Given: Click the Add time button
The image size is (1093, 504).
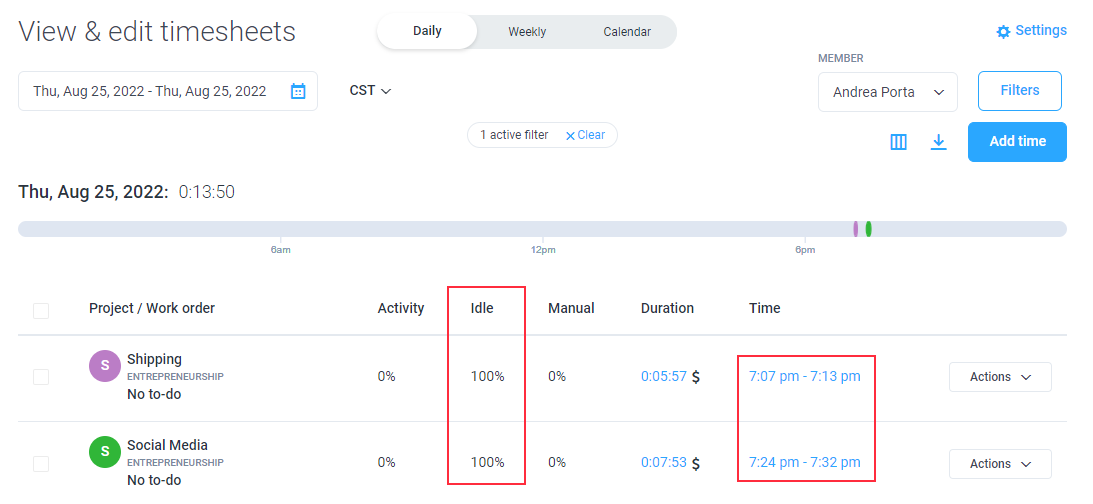Looking at the screenshot, I should (1017, 142).
